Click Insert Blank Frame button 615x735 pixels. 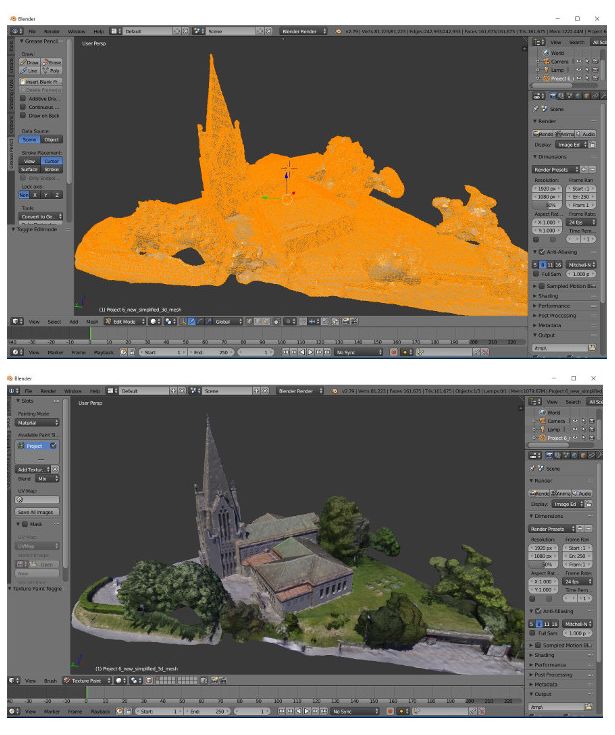tap(41, 82)
